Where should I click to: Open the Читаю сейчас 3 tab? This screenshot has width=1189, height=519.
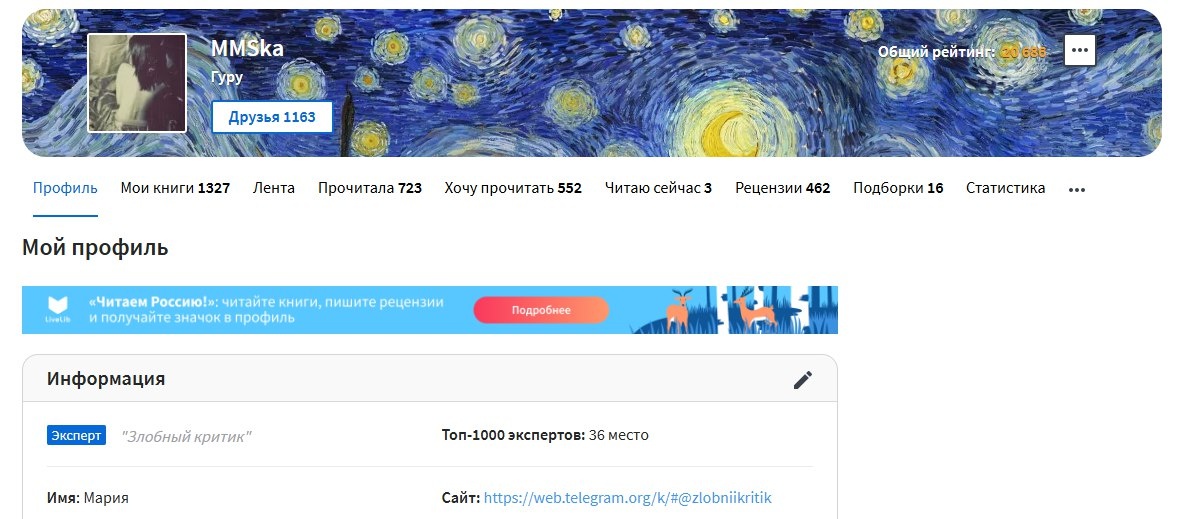658,188
